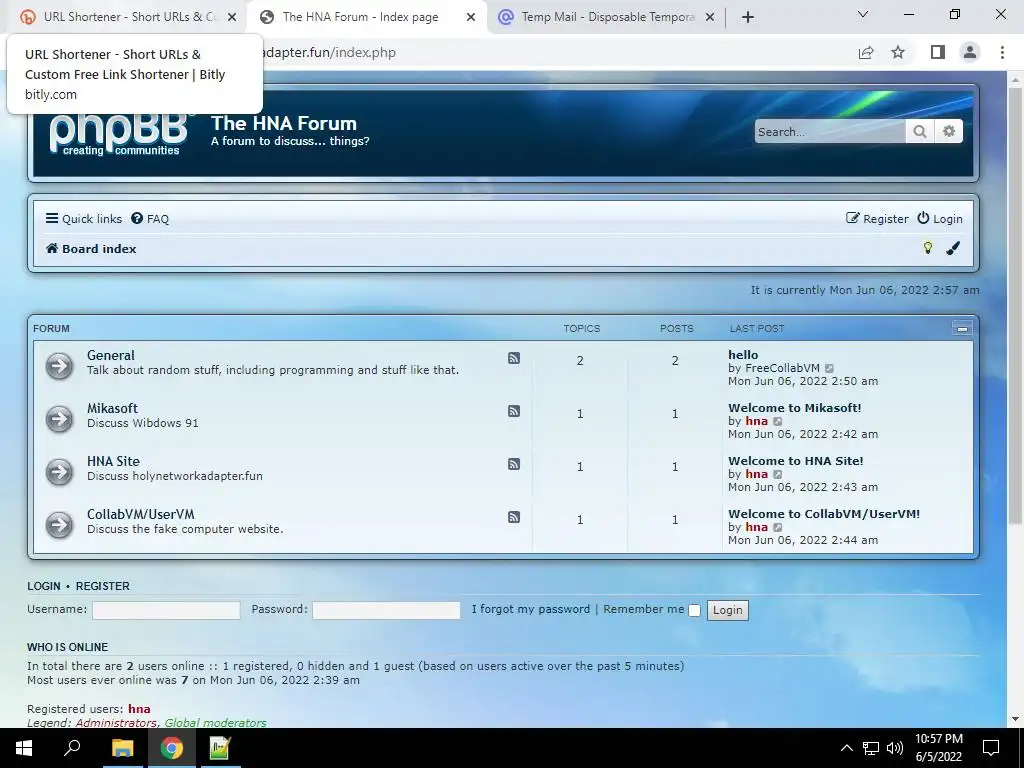Image resolution: width=1024 pixels, height=768 pixels.
Task: View latest post icon by FreeCollabVM
Action: pos(829,368)
